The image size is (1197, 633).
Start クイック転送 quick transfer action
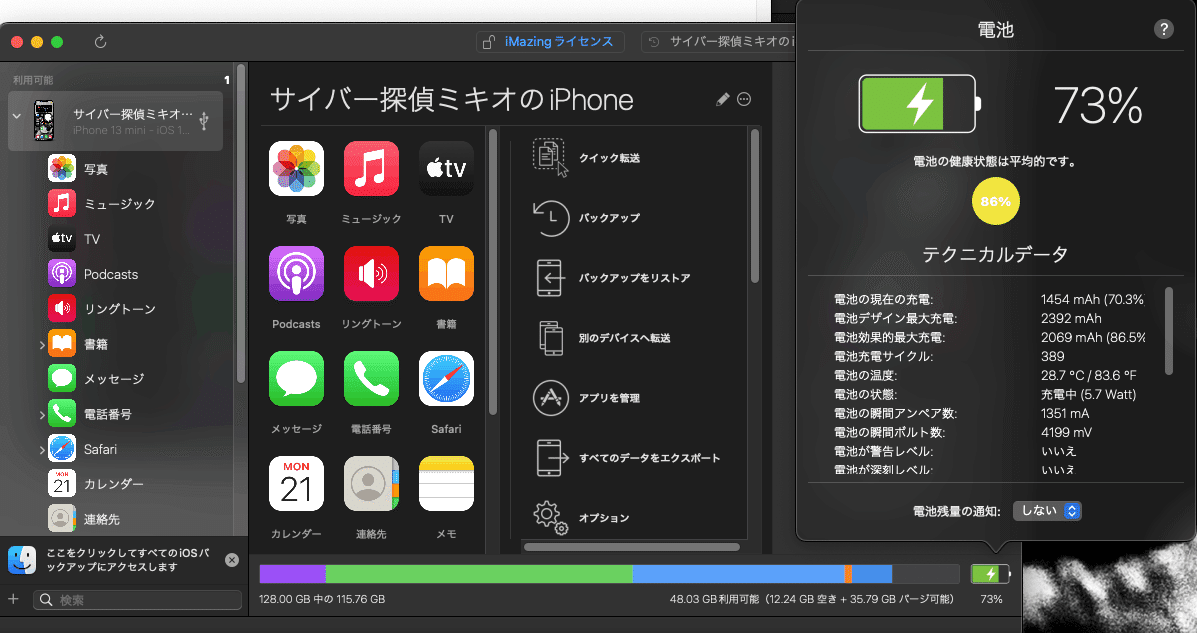click(588, 157)
